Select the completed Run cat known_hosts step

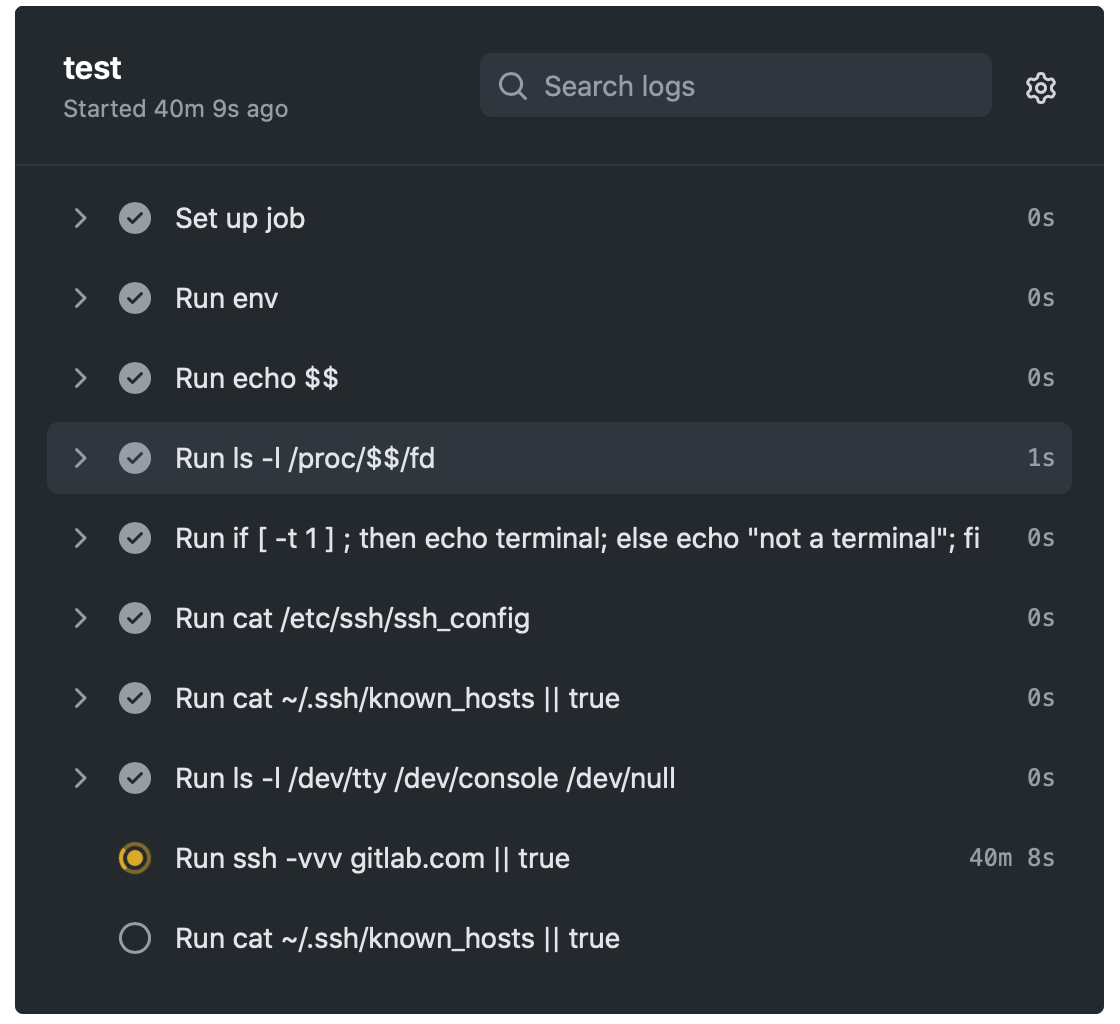[x=397, y=698]
